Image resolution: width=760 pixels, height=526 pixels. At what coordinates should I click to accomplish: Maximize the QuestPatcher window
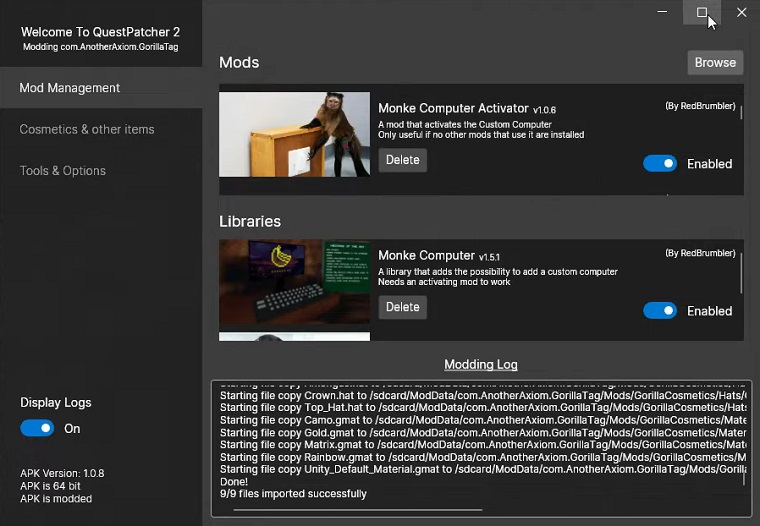[x=701, y=12]
